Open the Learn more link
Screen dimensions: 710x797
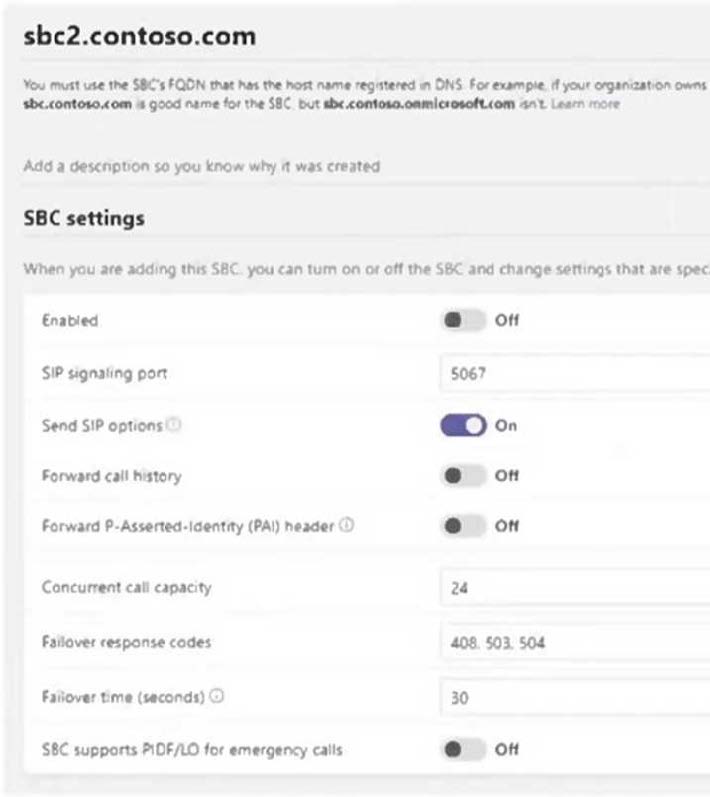(x=585, y=104)
